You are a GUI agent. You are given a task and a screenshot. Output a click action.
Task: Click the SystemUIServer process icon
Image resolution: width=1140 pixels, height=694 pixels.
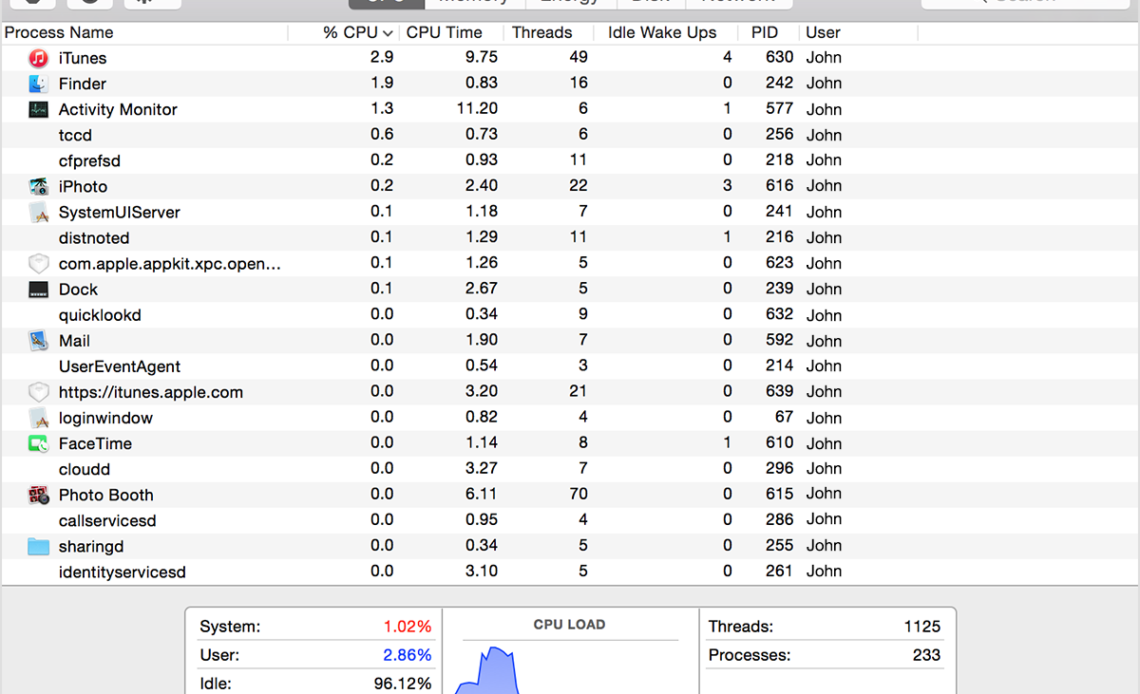coord(39,212)
